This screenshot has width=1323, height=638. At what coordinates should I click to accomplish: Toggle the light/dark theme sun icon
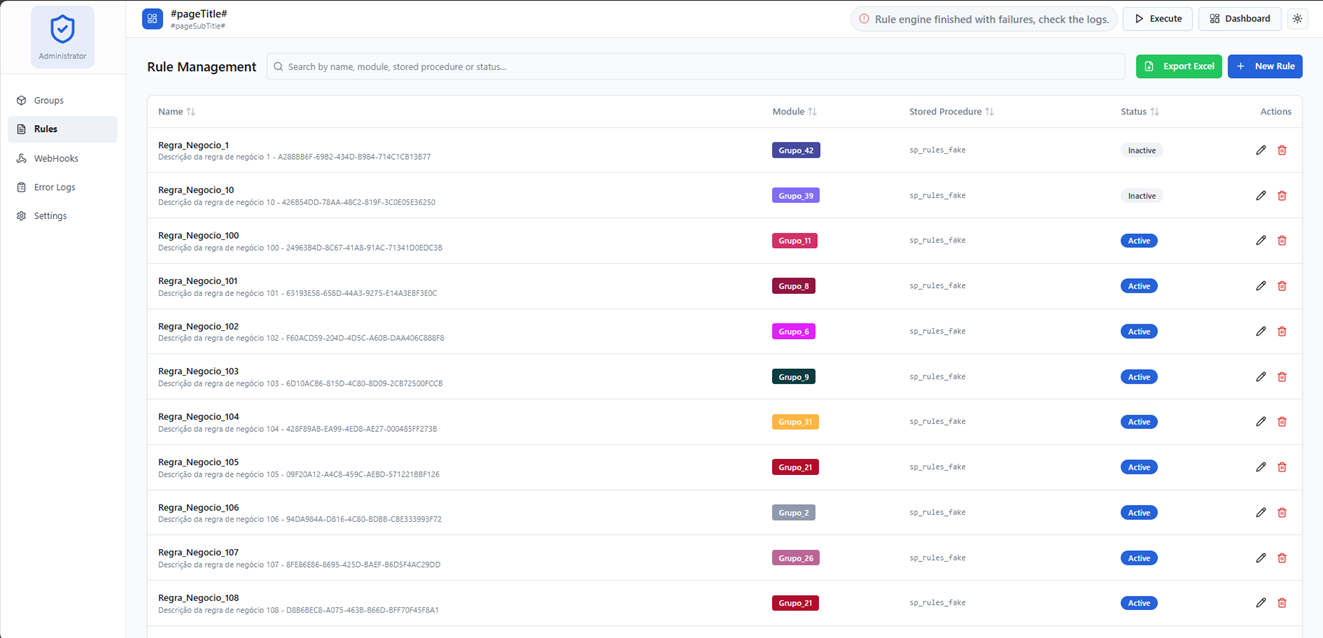pyautogui.click(x=1297, y=19)
